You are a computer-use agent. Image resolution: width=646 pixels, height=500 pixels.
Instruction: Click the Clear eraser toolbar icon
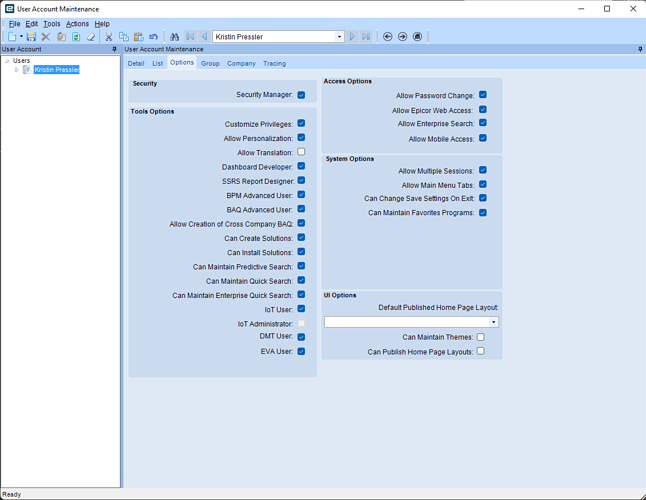click(x=91, y=37)
